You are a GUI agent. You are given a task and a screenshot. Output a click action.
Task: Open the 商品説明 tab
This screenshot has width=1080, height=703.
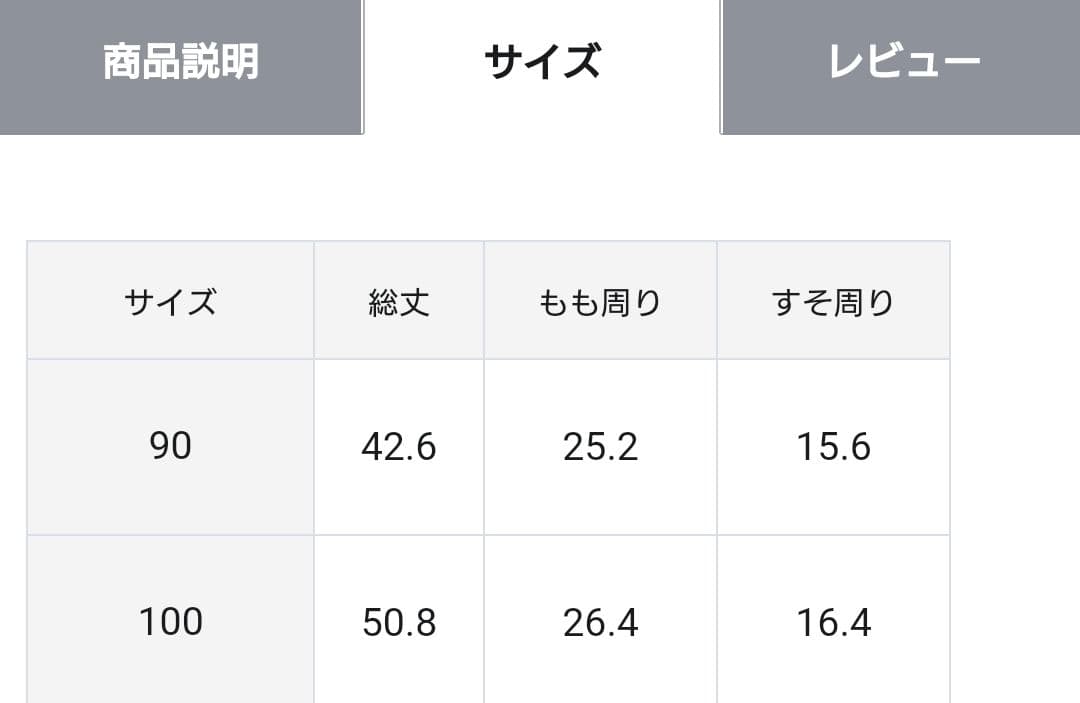click(181, 62)
